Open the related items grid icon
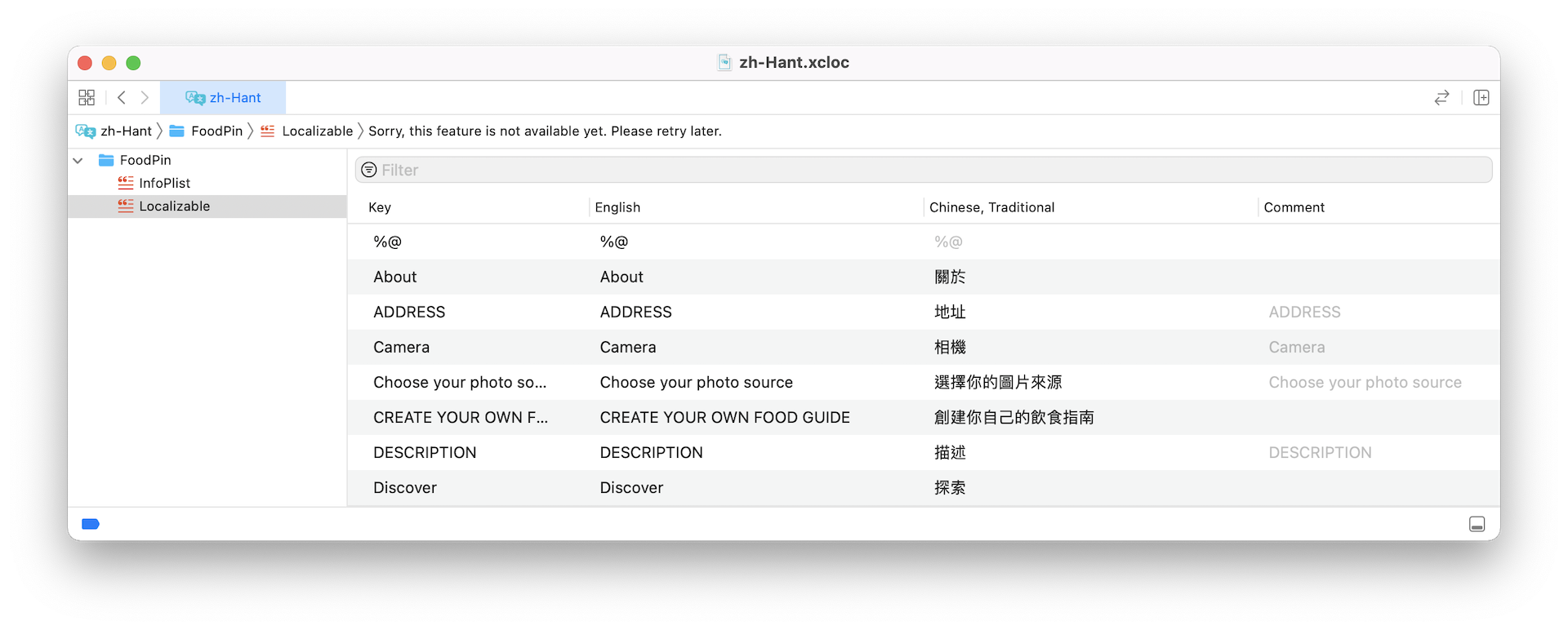 tap(87, 98)
